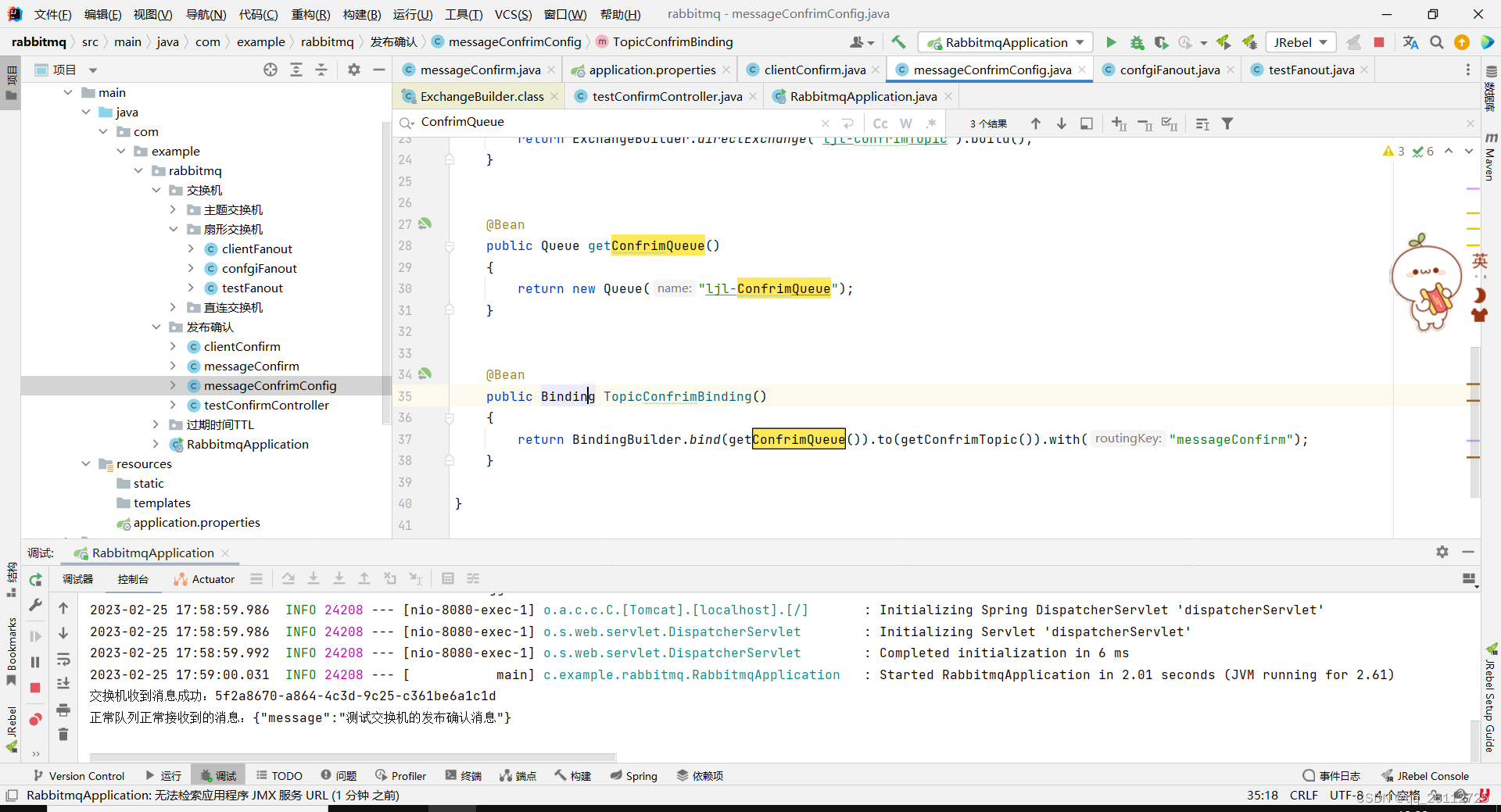1501x812 pixels.
Task: Print console output icon
Action: click(x=63, y=710)
